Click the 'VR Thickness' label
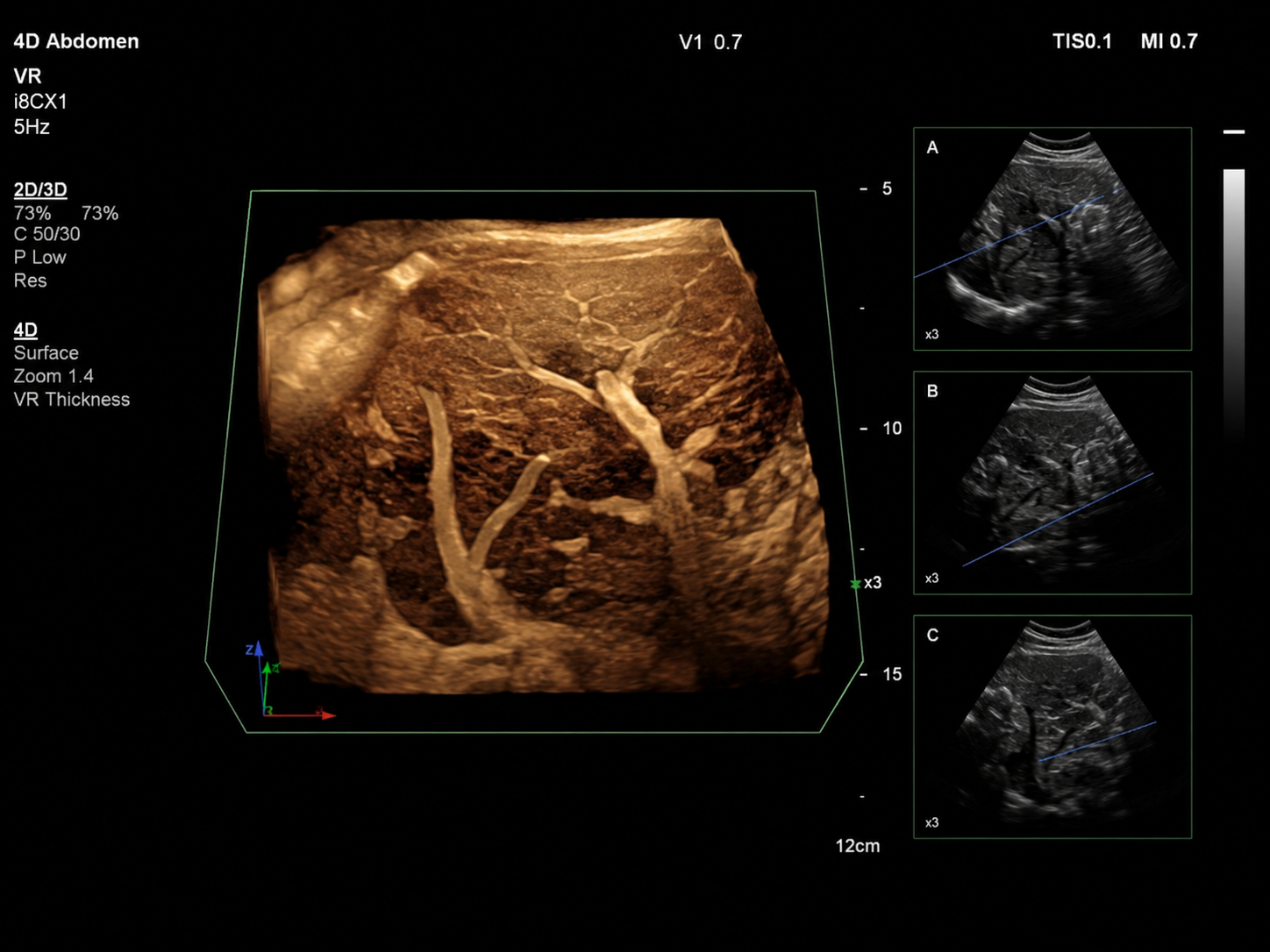Screen dimensions: 1270x952 point(72,400)
